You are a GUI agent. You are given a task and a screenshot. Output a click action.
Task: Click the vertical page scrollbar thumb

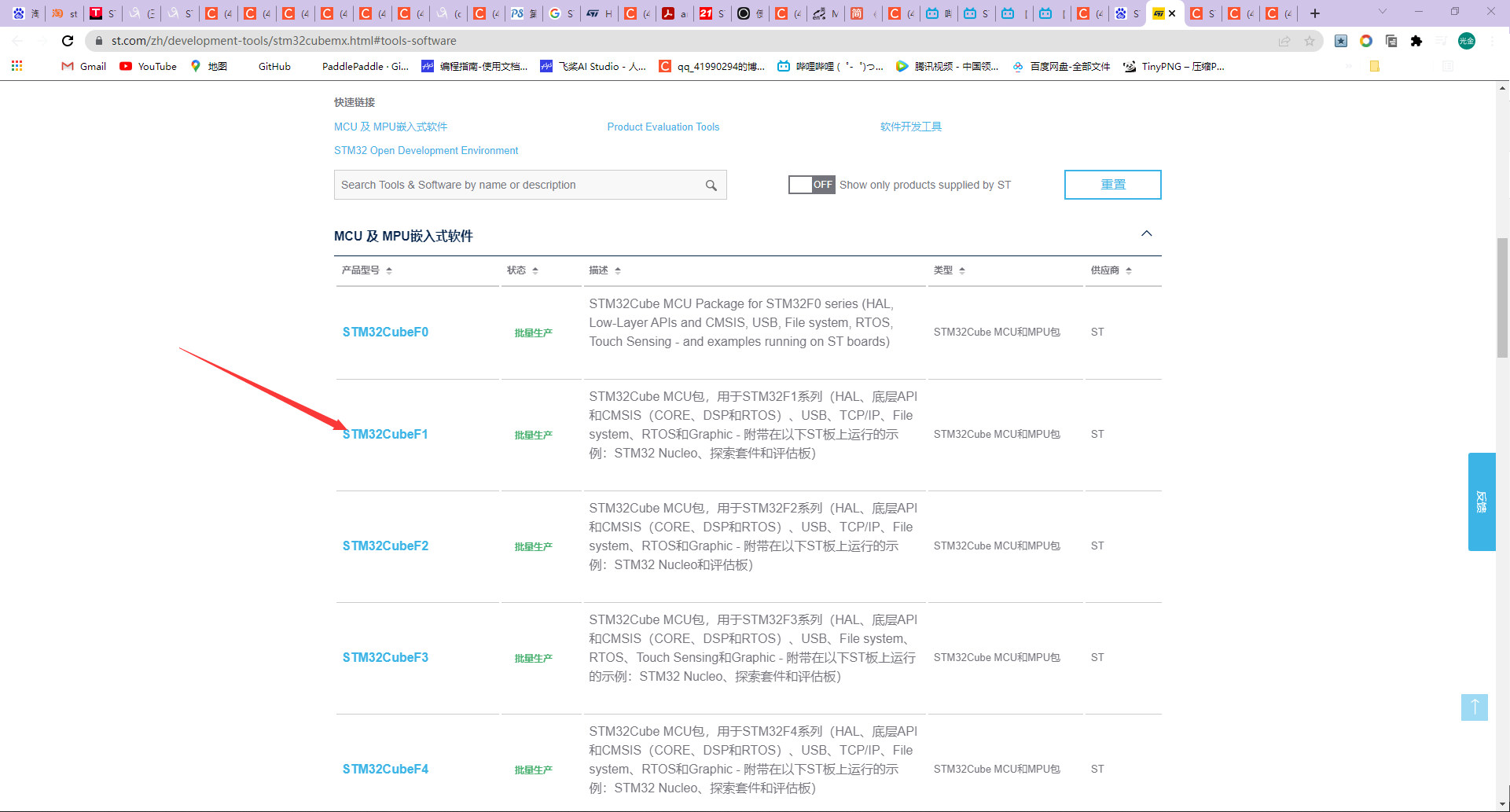point(1503,297)
